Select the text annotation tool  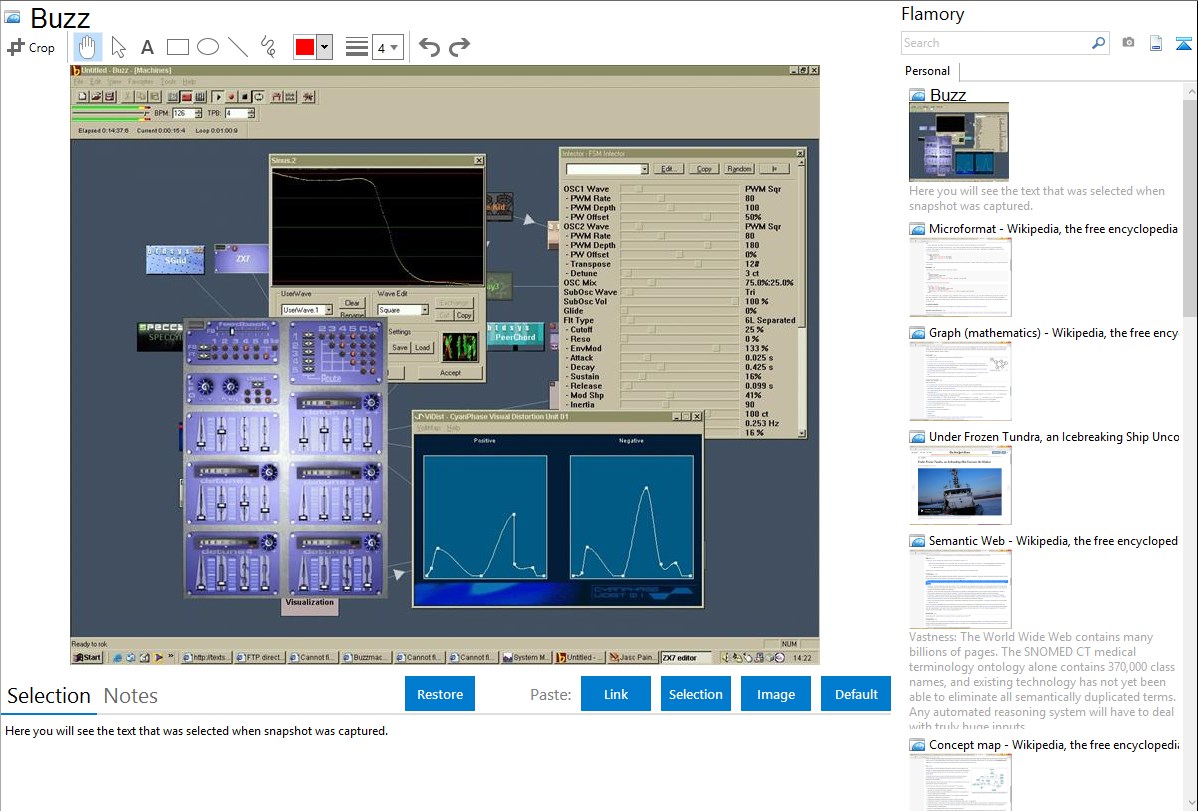tap(147, 47)
